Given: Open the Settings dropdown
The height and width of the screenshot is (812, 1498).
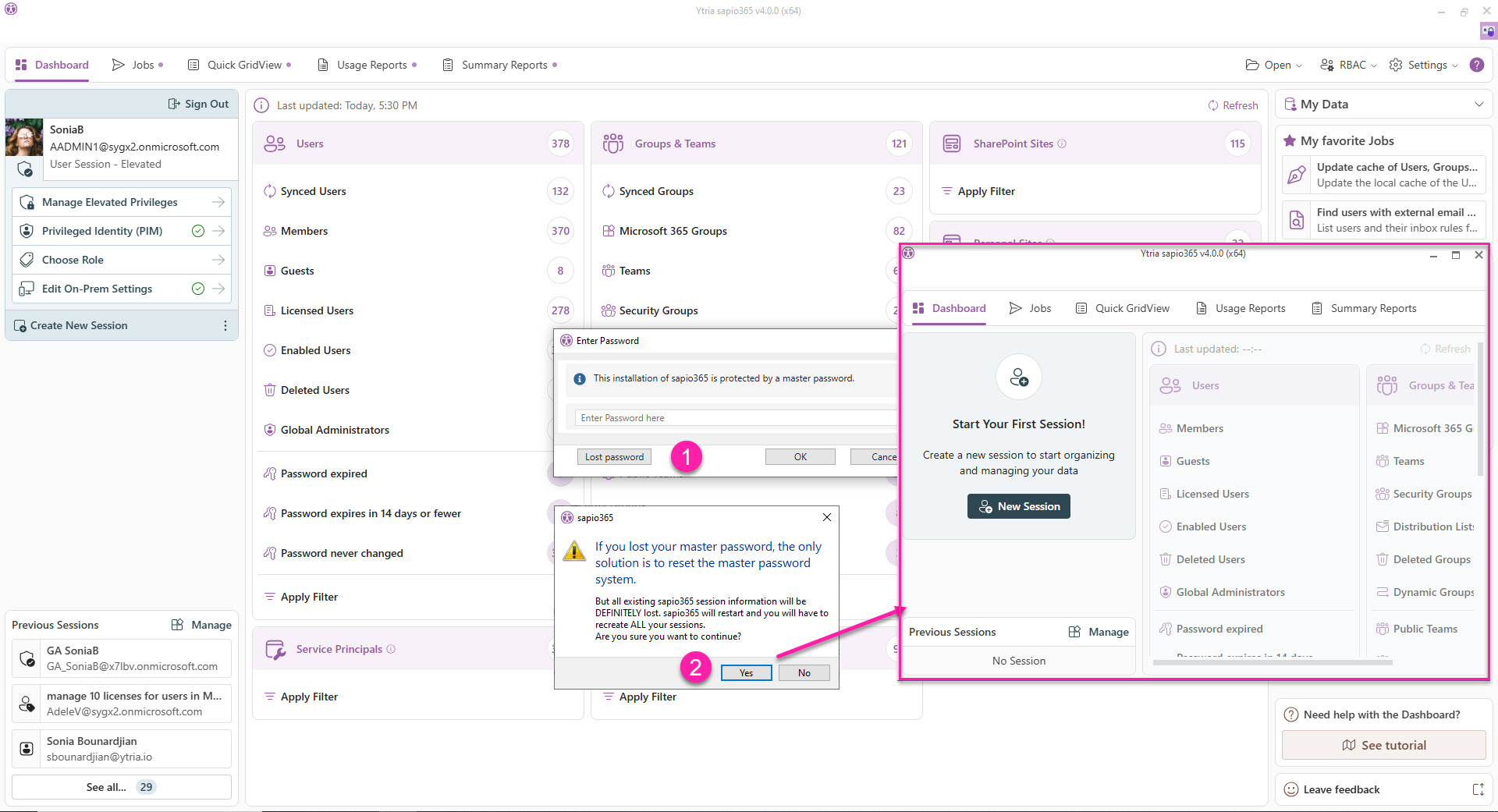Looking at the screenshot, I should (1424, 65).
